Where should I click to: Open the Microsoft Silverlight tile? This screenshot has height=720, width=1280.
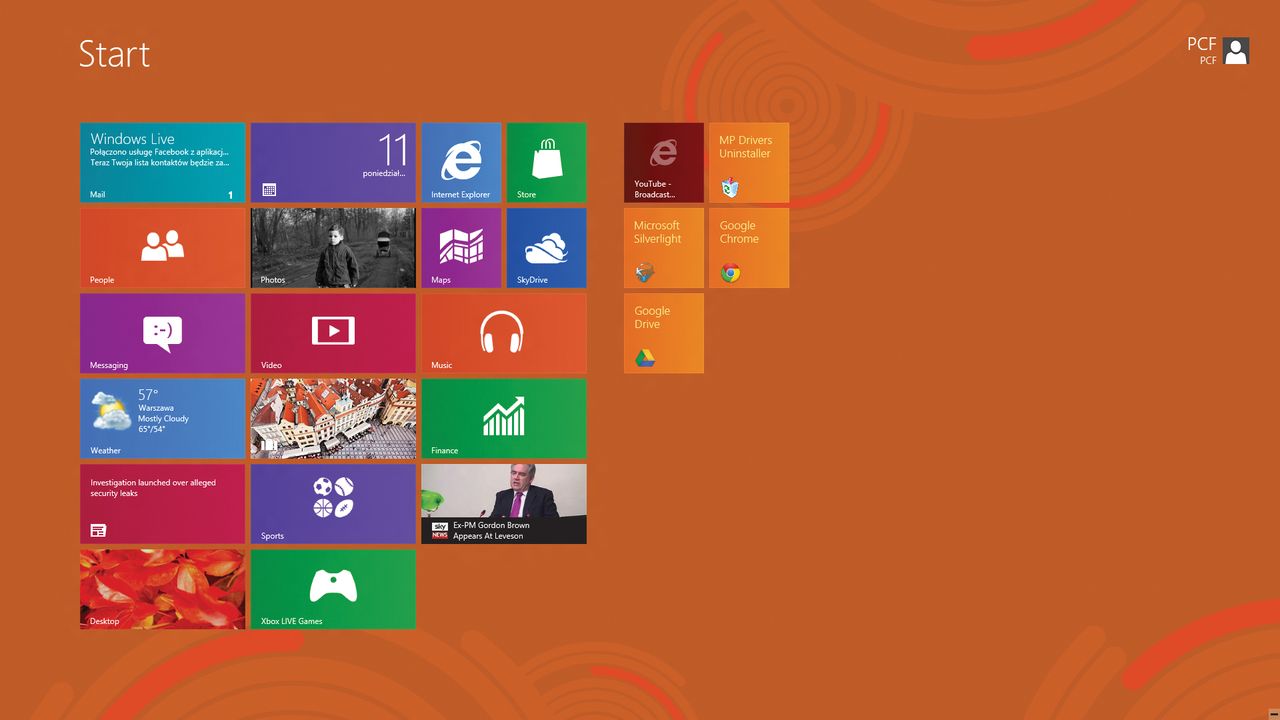click(x=664, y=248)
